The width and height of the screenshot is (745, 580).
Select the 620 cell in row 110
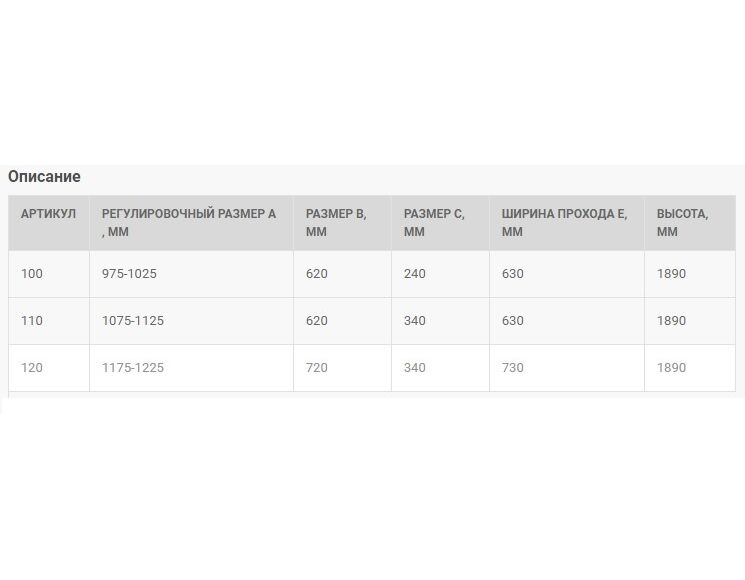point(342,321)
